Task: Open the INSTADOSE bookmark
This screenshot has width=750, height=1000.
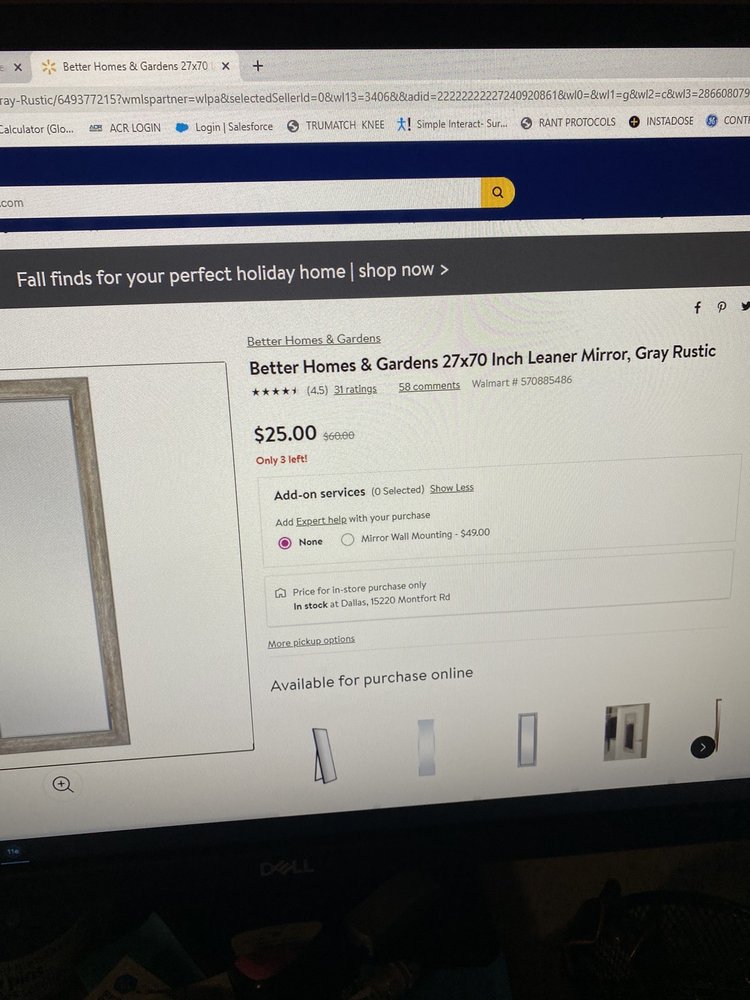Action: (x=661, y=121)
